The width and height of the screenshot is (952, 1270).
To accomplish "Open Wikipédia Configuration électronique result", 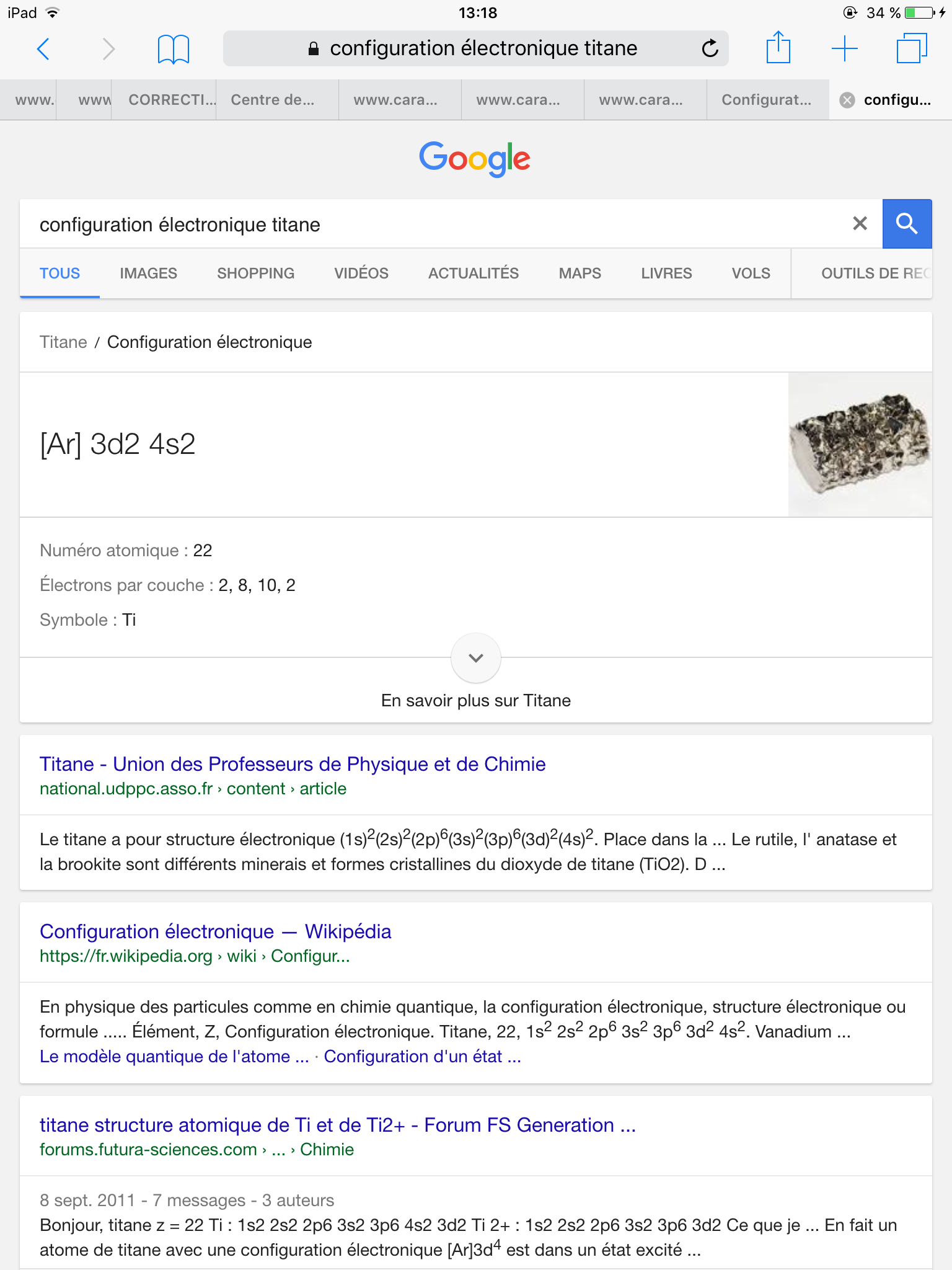I will [215, 931].
